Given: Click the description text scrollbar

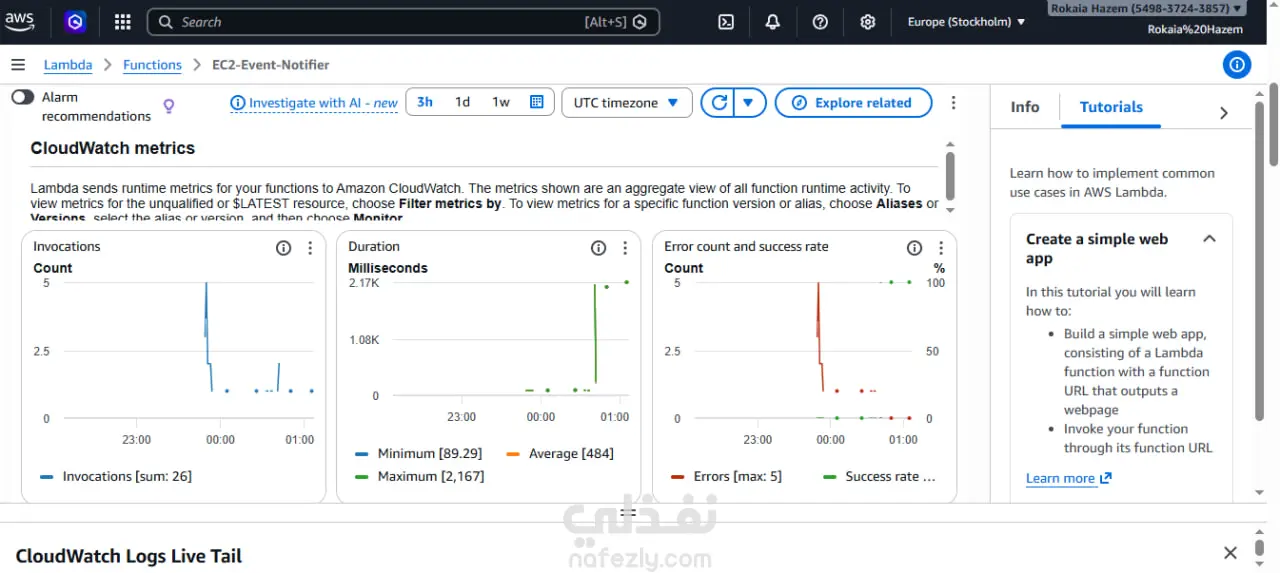Looking at the screenshot, I should (x=949, y=176).
